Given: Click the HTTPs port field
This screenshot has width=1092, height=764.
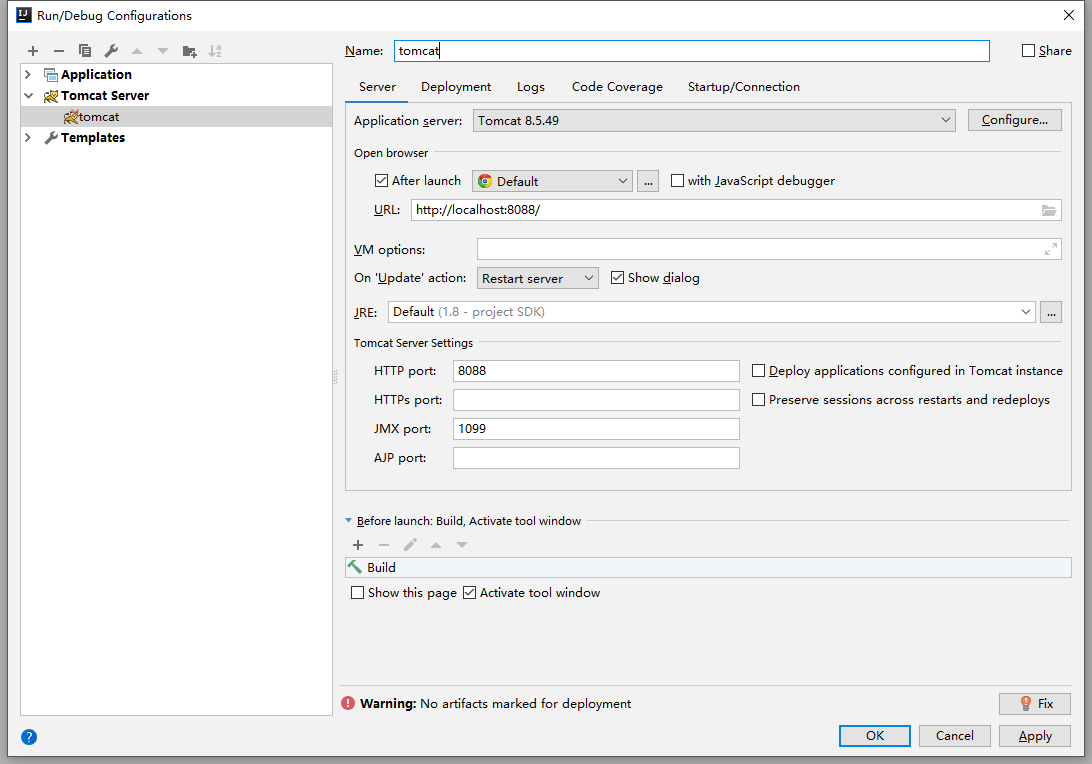Looking at the screenshot, I should (x=596, y=400).
